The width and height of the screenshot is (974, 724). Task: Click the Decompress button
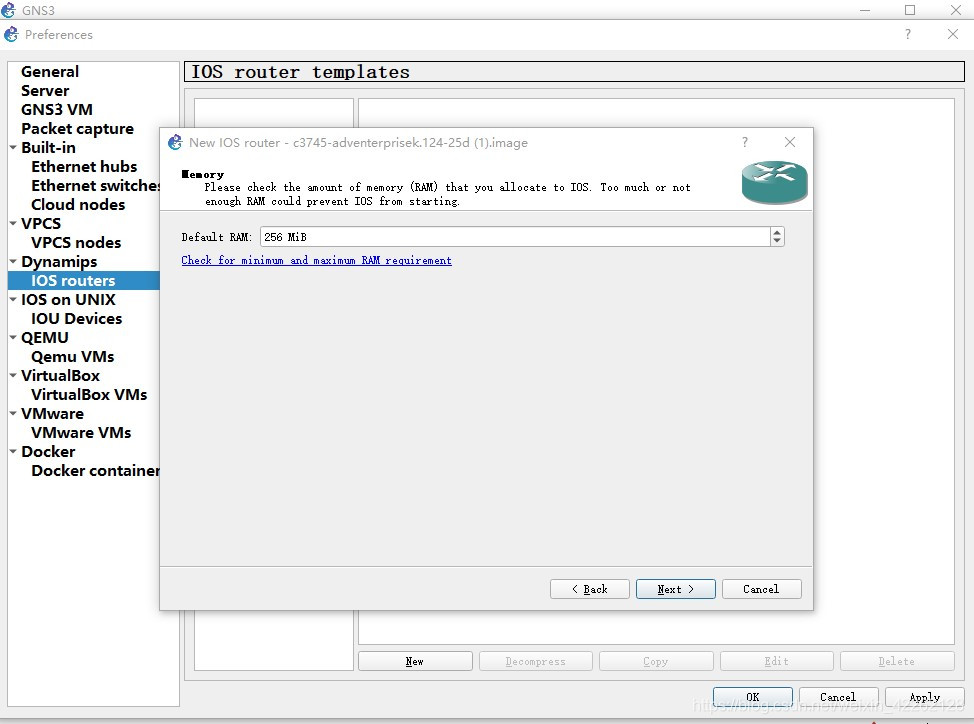point(535,661)
